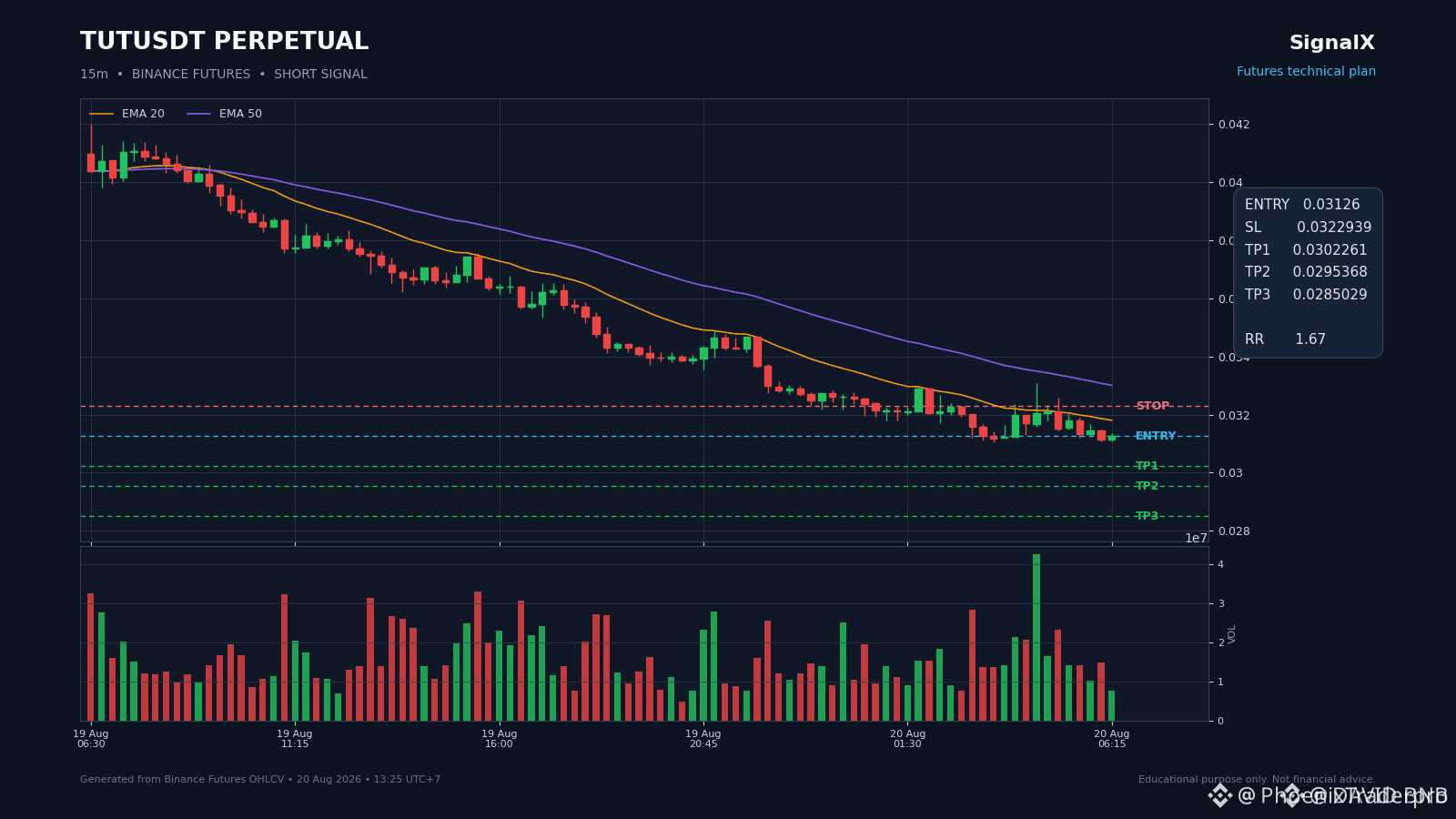Click the 20 Aug 06:15 time axis label
This screenshot has height=819, width=1456.
(x=1112, y=739)
